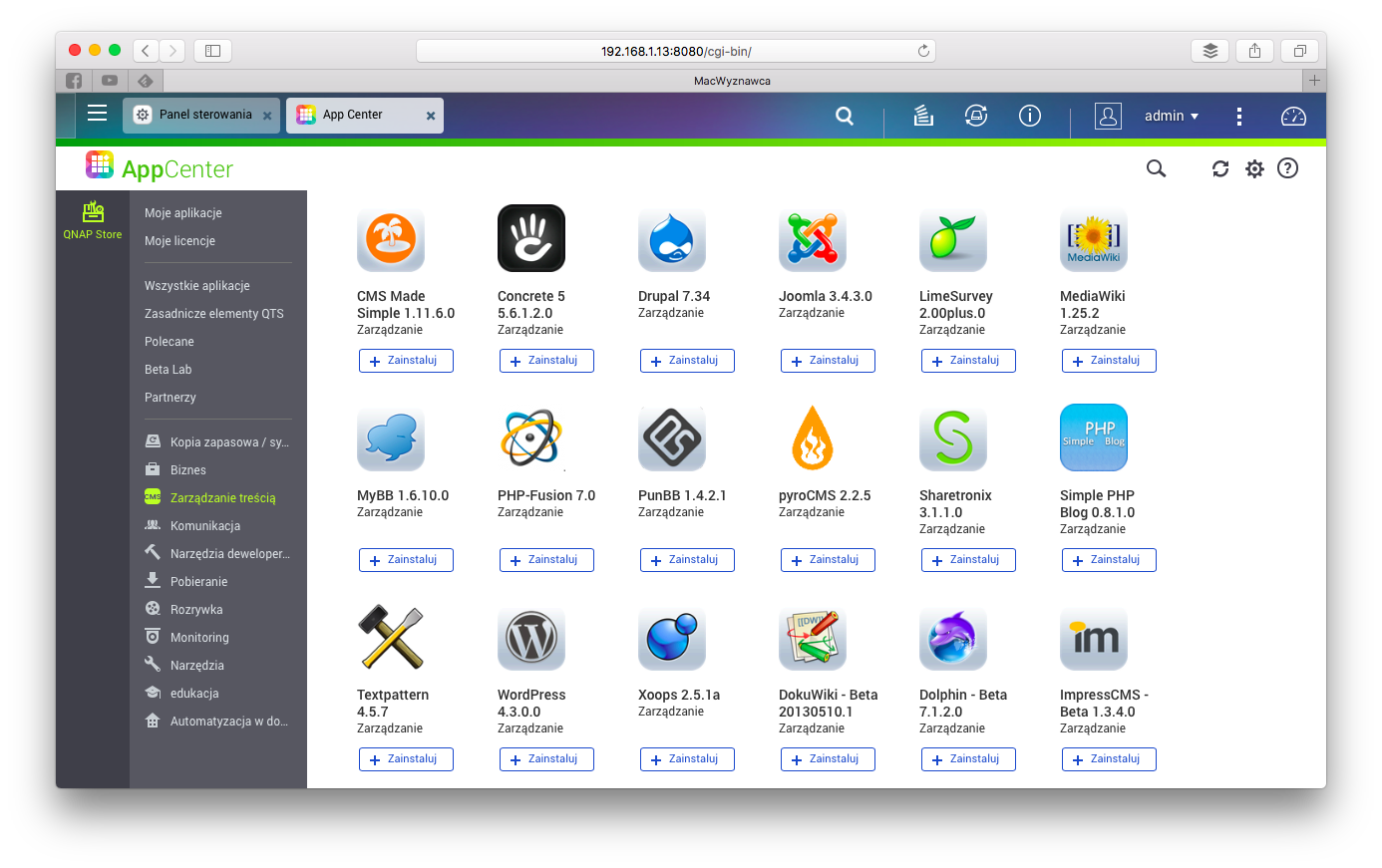Viewport: 1382px width, 868px height.
Task: Open Pobieranie category
Action: pyautogui.click(x=186, y=582)
